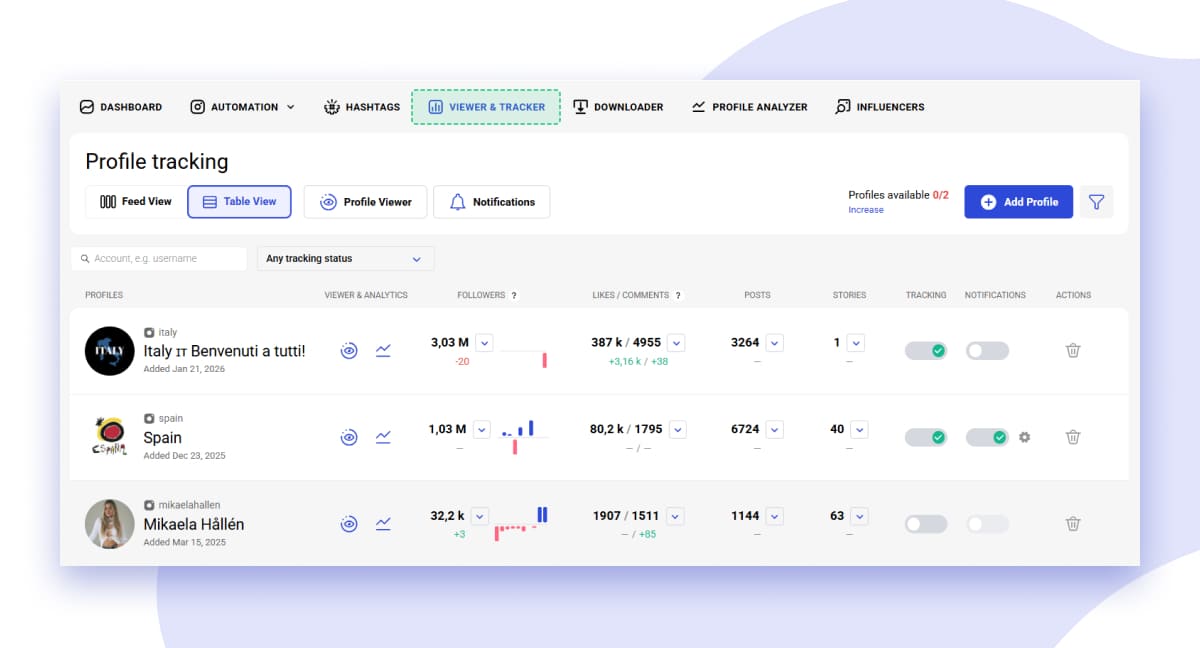Disable tracking toggle for Italy
Viewport: 1200px width, 648px height.
pyautogui.click(x=926, y=351)
